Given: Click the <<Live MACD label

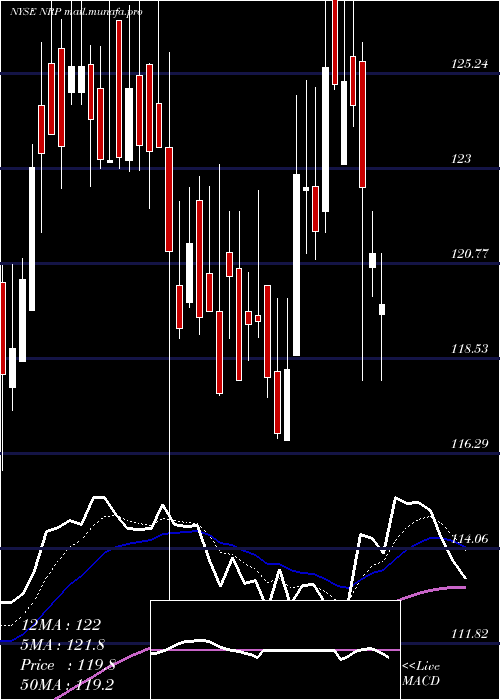Looking at the screenshot, I should point(421,674).
